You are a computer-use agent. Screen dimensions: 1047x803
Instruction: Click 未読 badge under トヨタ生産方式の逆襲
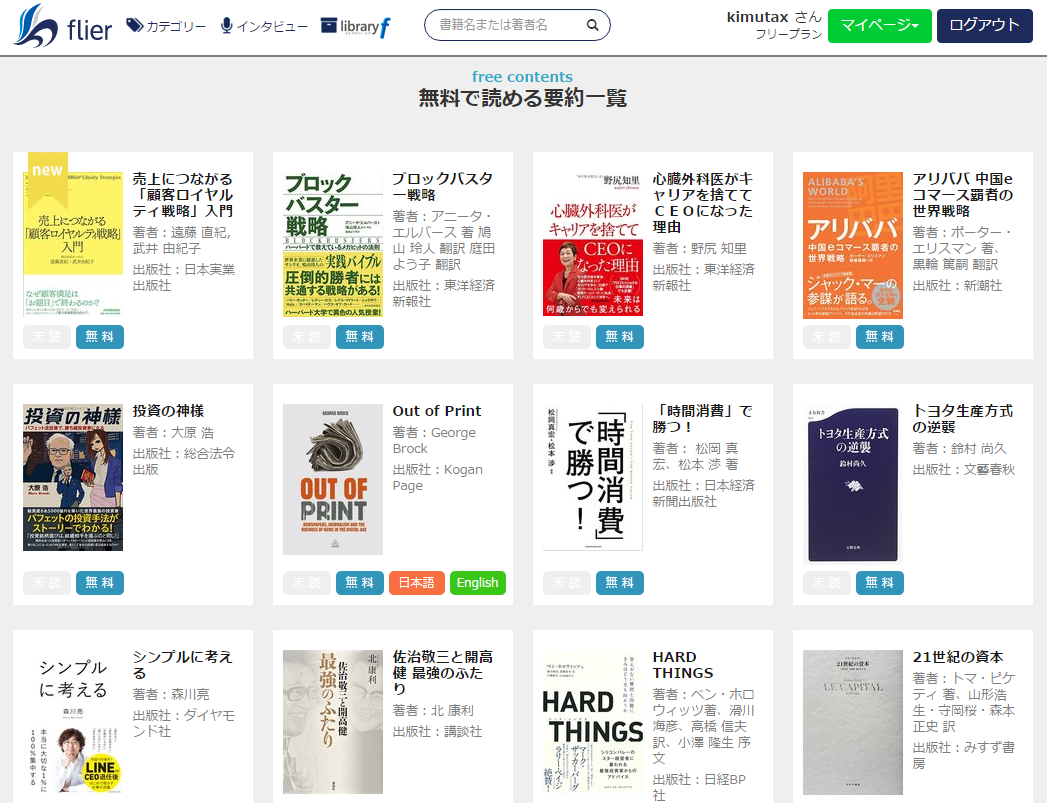point(827,583)
